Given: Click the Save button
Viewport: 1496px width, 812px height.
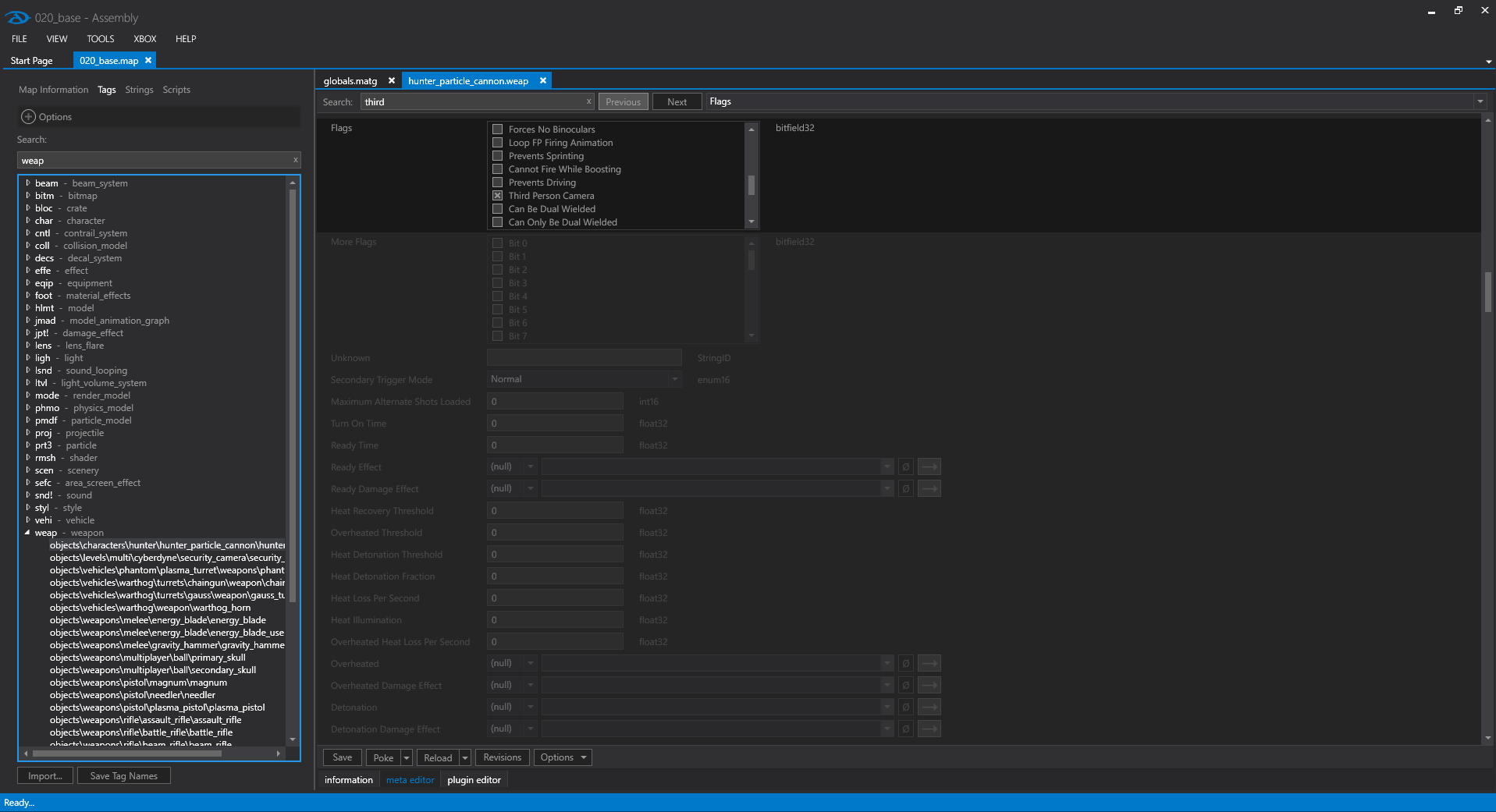Looking at the screenshot, I should [x=343, y=757].
